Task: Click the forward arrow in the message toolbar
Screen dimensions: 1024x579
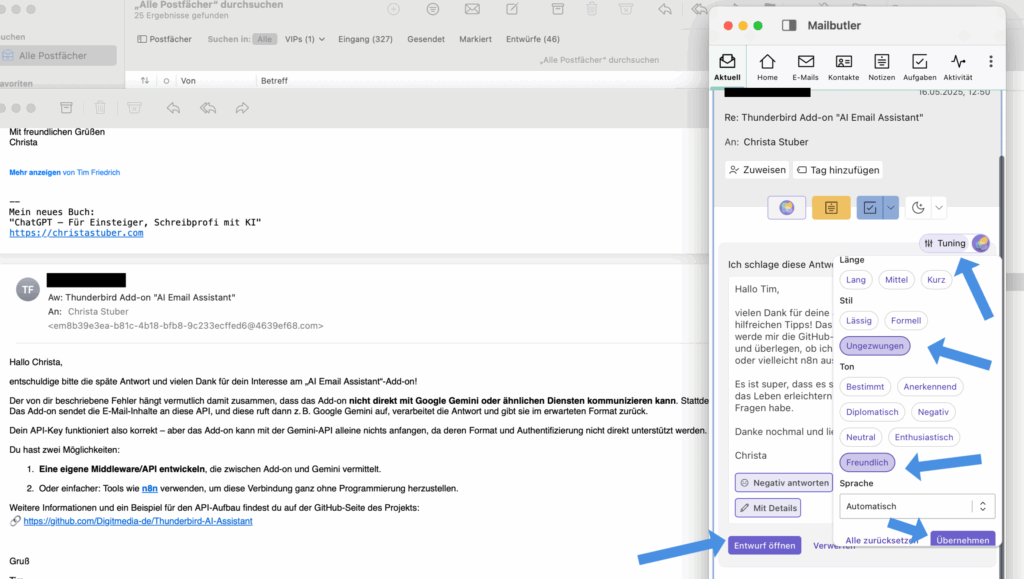Action: (x=242, y=108)
